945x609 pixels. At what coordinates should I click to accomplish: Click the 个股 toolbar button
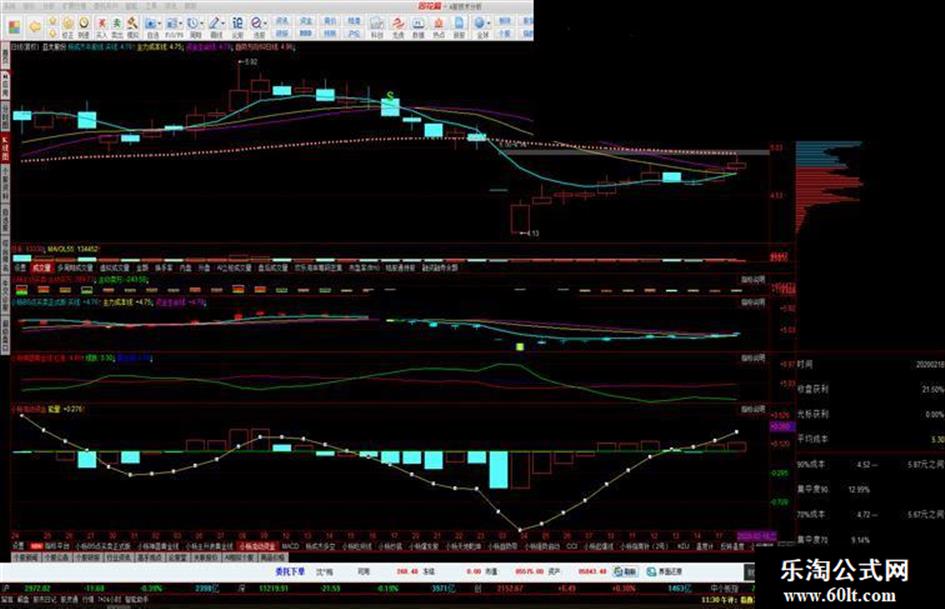(505, 34)
